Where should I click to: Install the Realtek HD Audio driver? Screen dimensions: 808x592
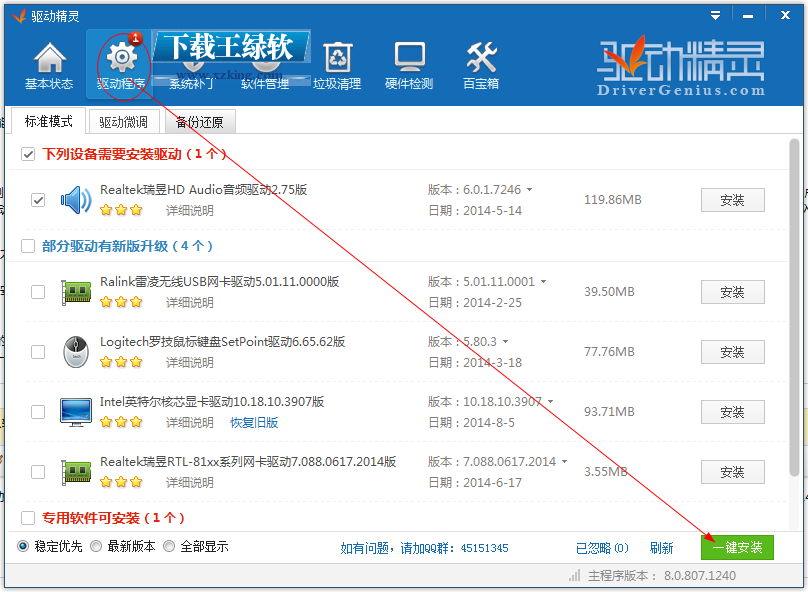[x=732, y=200]
